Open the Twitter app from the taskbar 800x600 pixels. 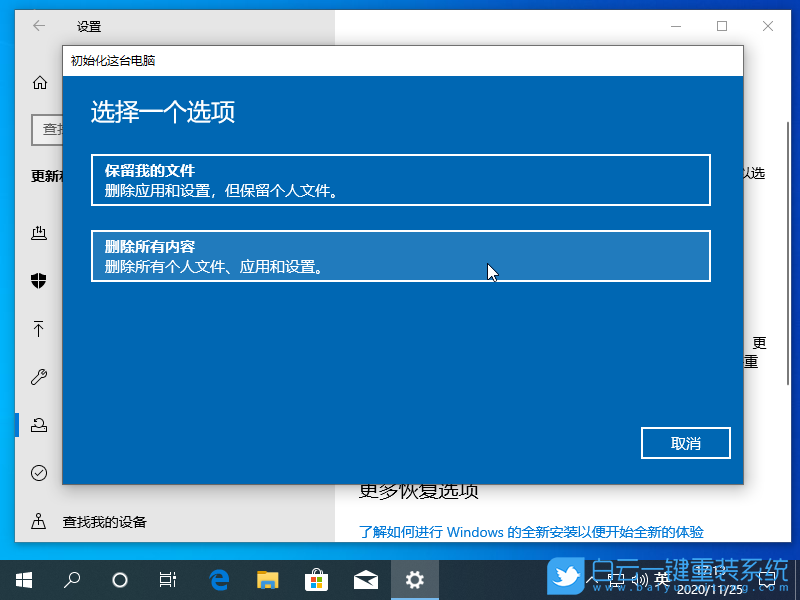point(565,578)
